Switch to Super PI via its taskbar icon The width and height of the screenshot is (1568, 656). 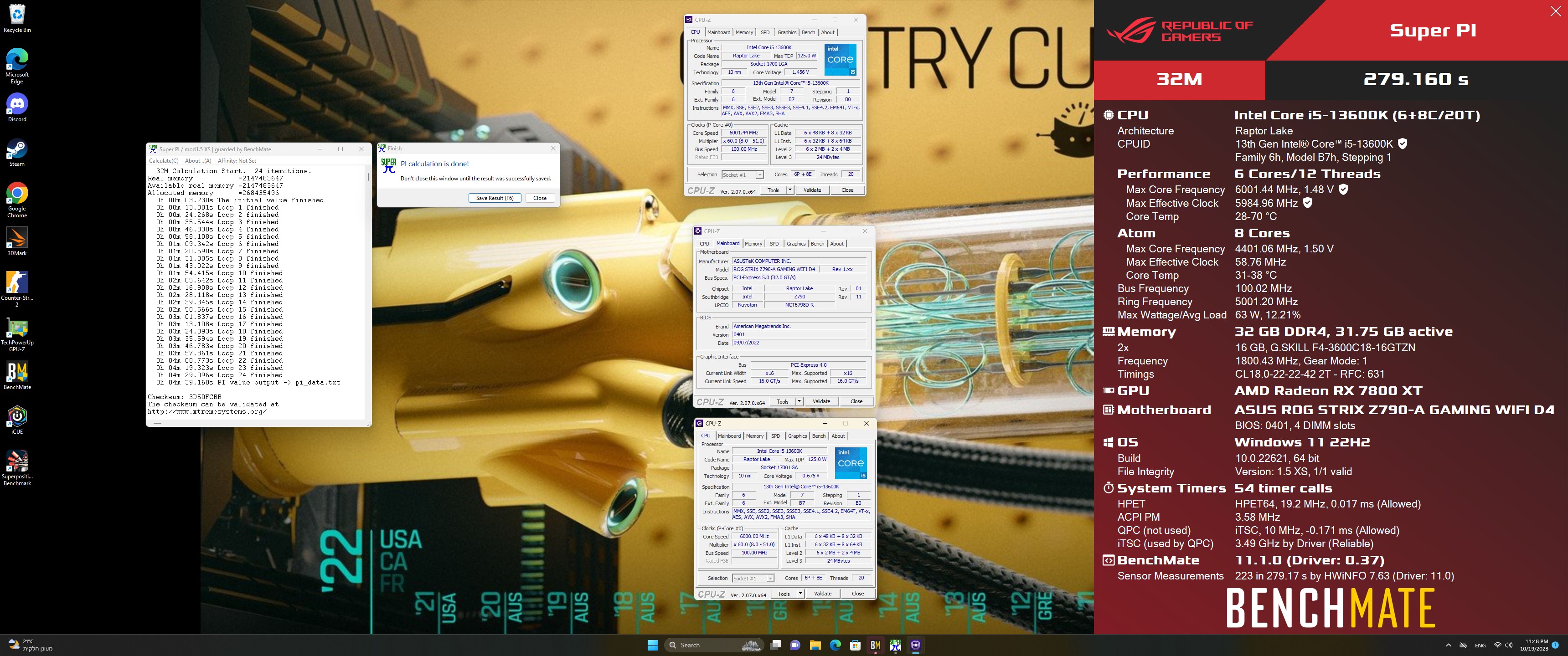tap(895, 645)
